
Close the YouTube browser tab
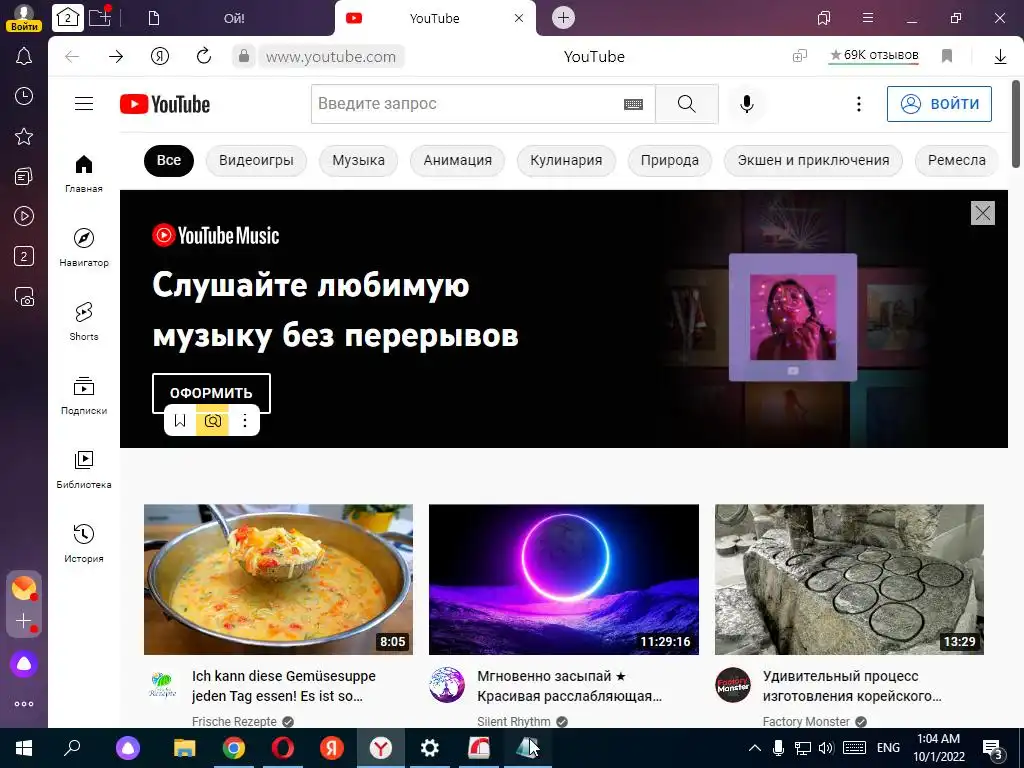click(x=519, y=18)
